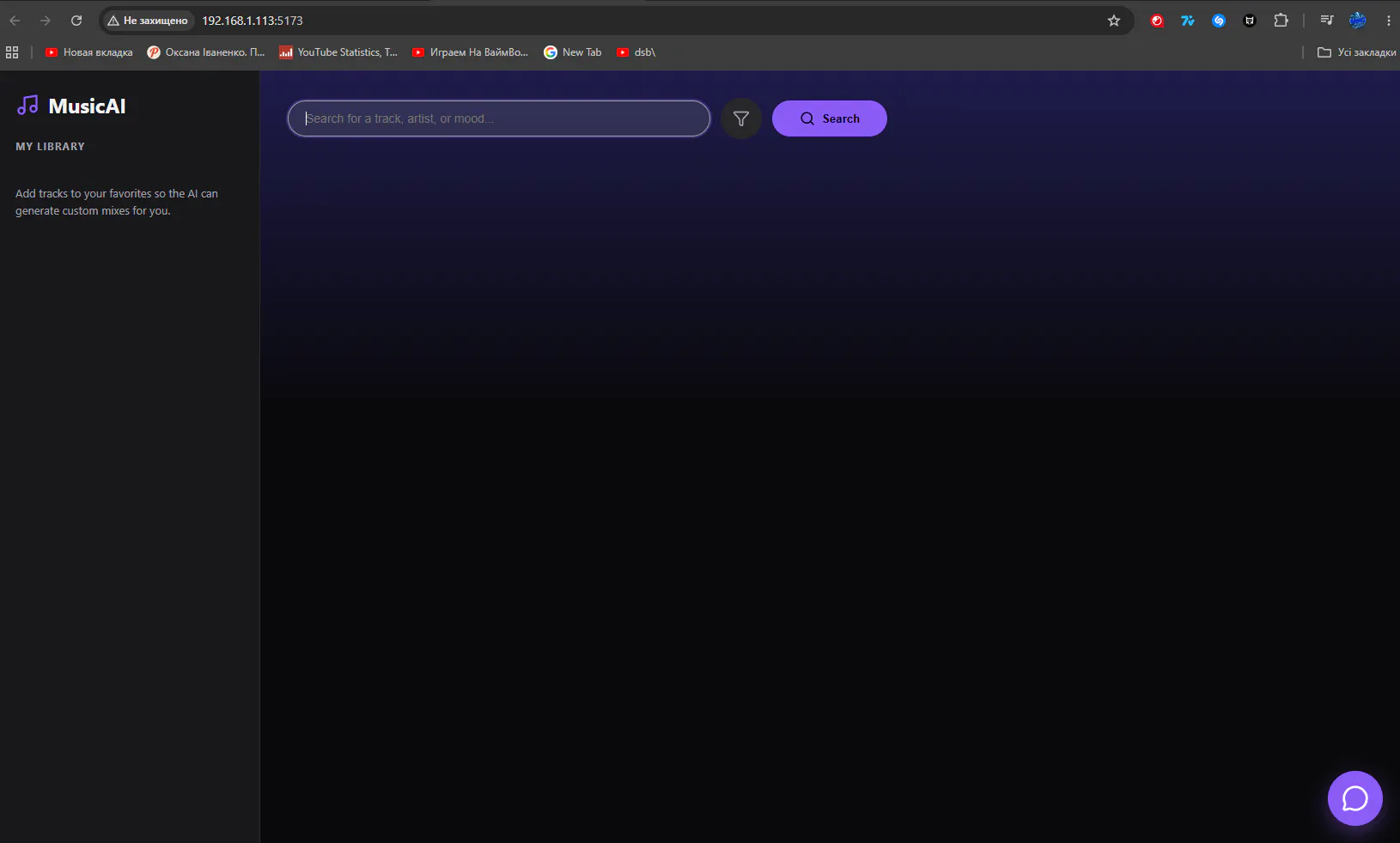
Task: Open the media controls icon
Action: [x=1327, y=21]
